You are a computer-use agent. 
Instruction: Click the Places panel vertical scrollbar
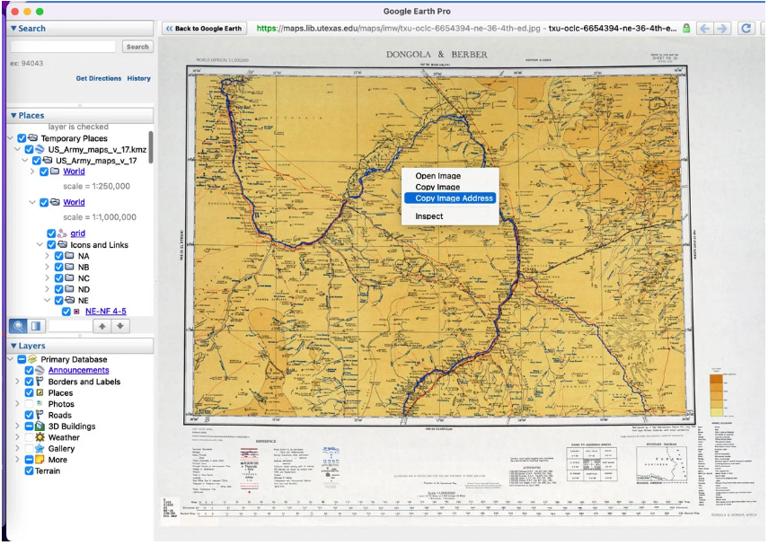(x=151, y=147)
